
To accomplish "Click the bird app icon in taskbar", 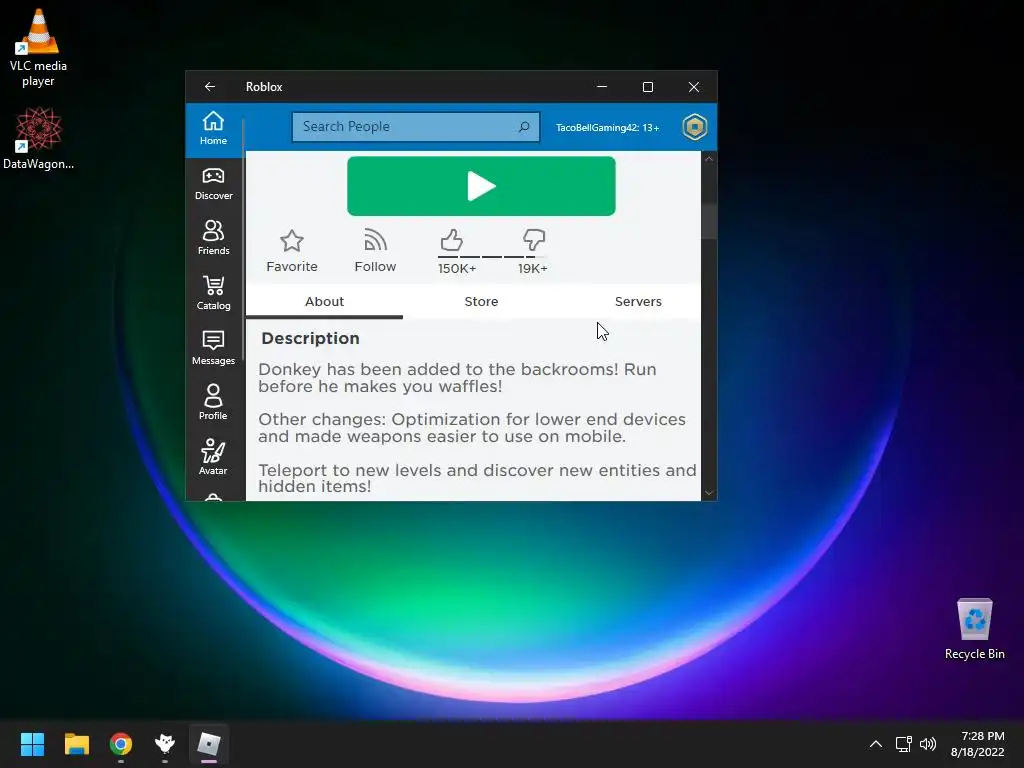I will click(165, 744).
